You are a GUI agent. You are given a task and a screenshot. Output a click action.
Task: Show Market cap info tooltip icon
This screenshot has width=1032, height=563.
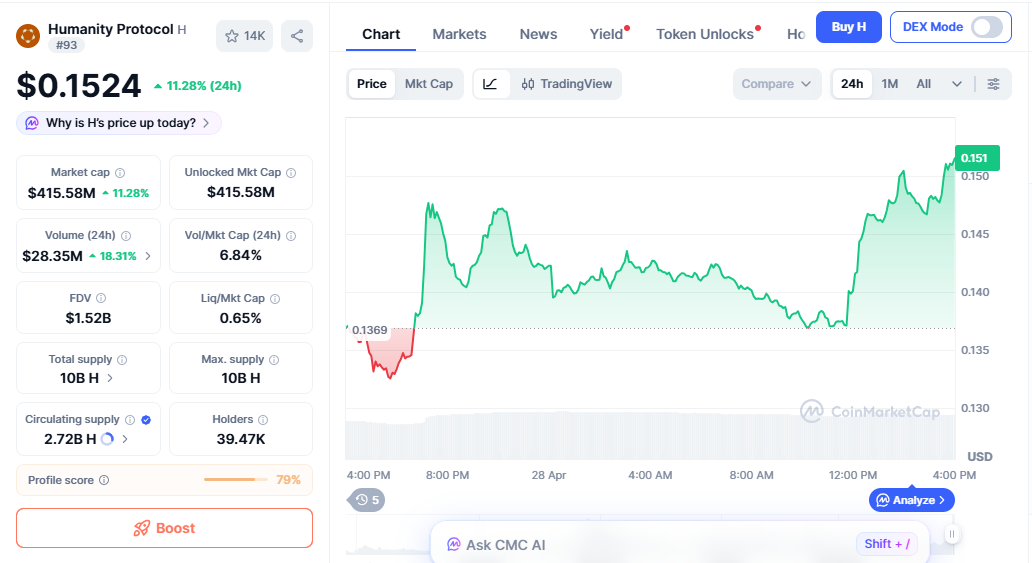120,173
